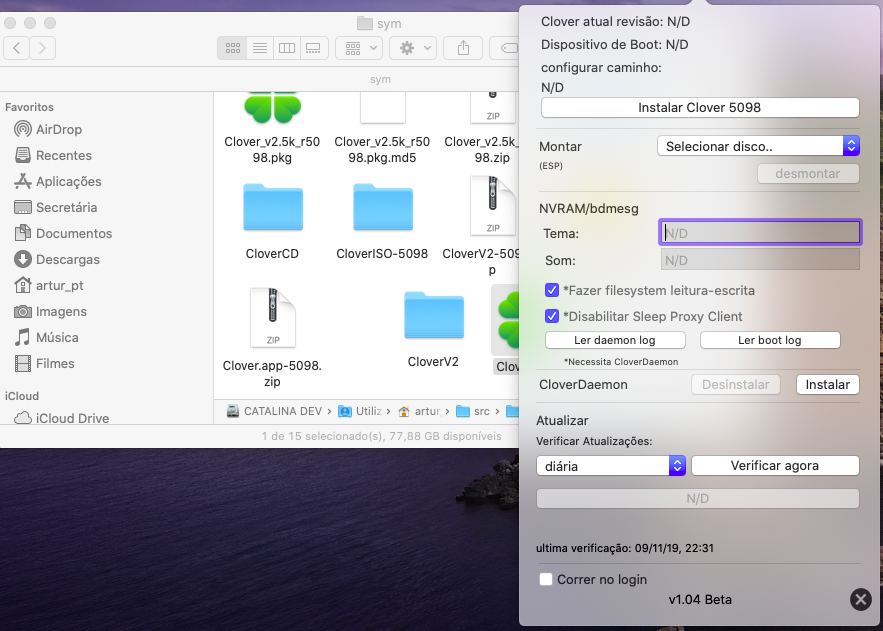Go forward in Finder window
This screenshot has height=631, width=883.
(x=42, y=48)
